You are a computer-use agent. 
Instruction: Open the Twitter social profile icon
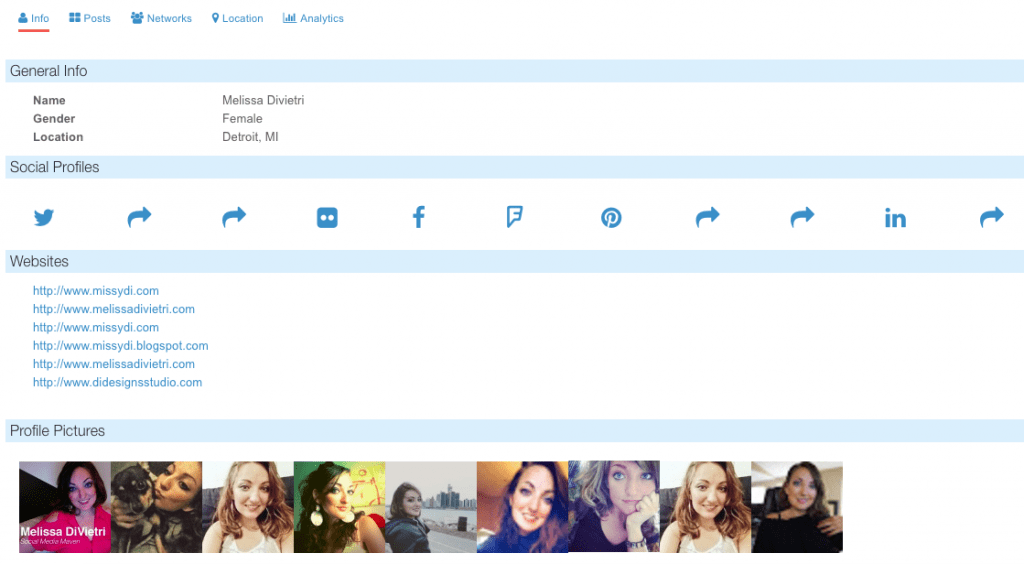[x=43, y=217]
